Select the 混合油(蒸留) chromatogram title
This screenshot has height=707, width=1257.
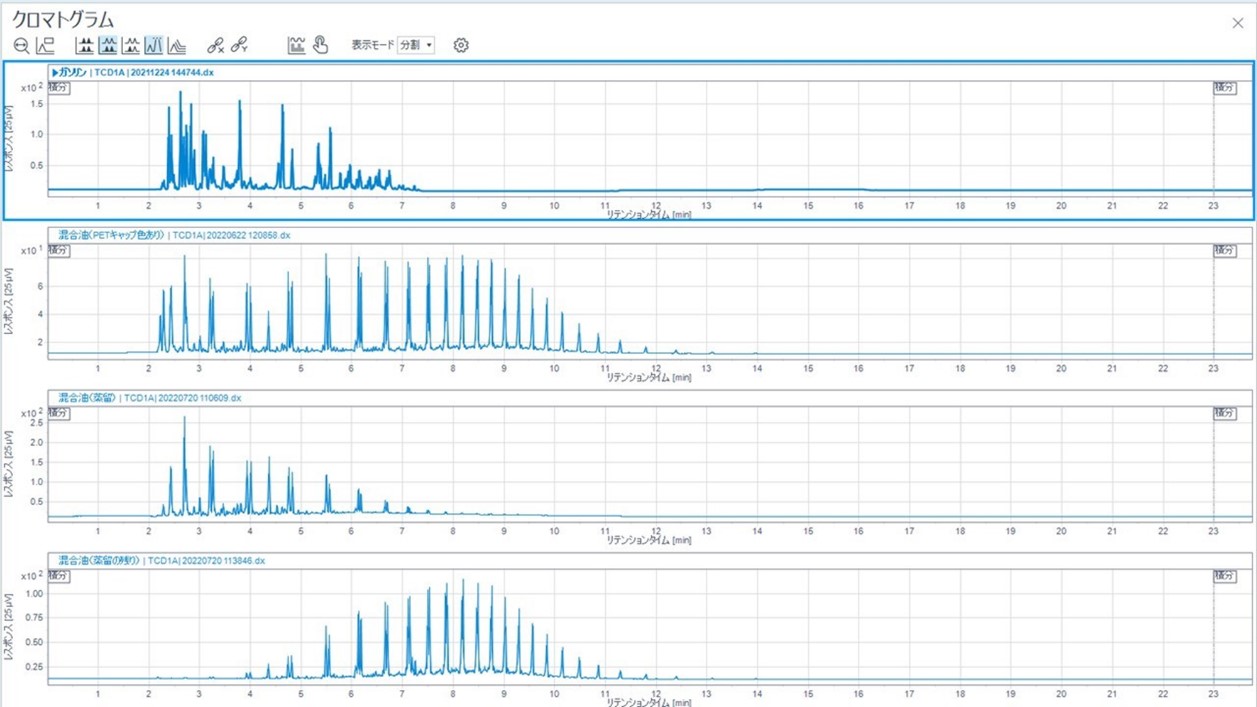pos(150,398)
